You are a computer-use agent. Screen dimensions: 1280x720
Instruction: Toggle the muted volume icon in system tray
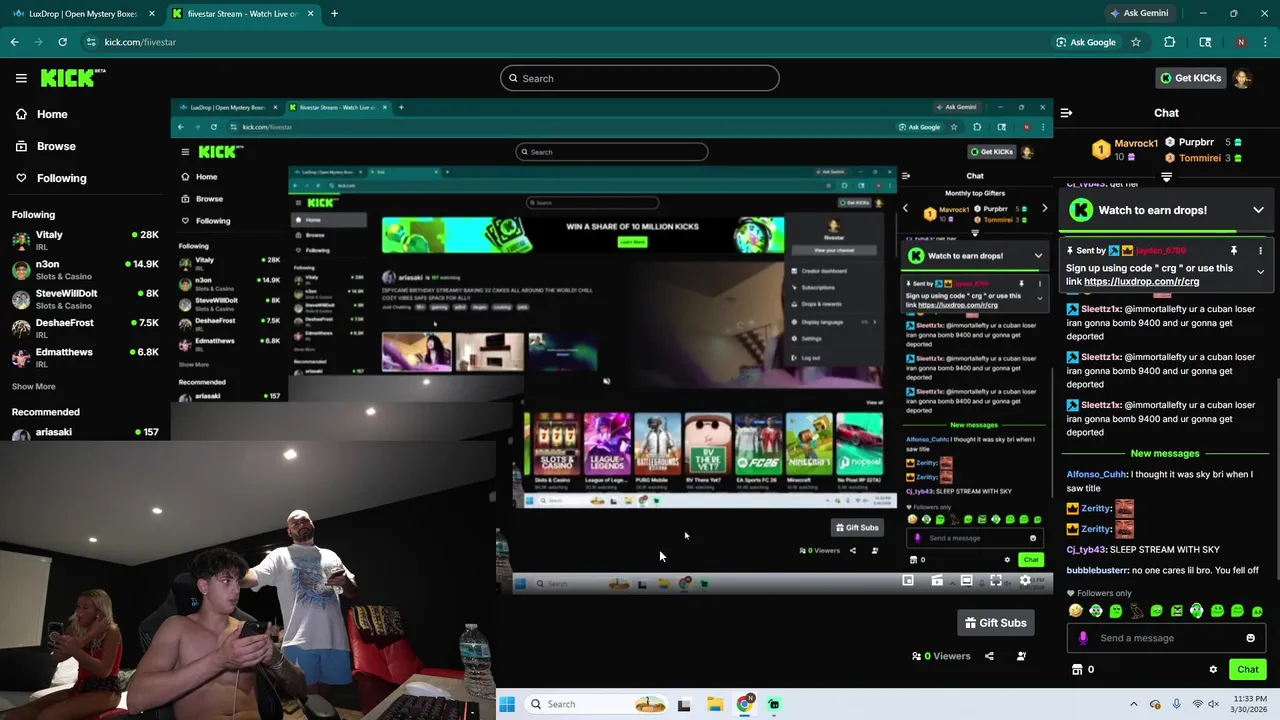[x=1214, y=704]
